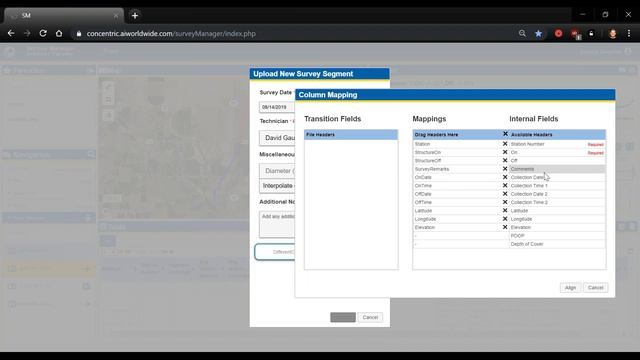Cancel the Column Mapping dialog
The height and width of the screenshot is (360, 640).
[x=596, y=288]
